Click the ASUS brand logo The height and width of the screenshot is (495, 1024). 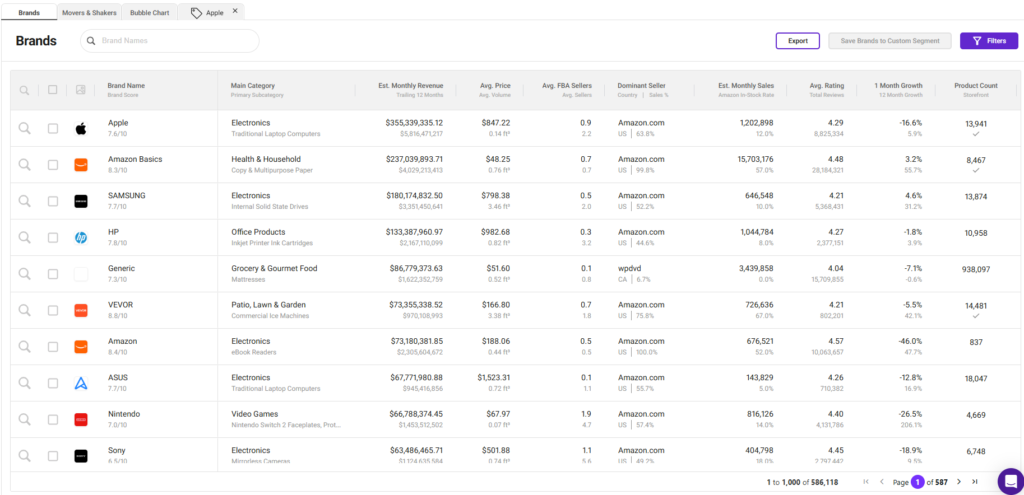point(81,383)
